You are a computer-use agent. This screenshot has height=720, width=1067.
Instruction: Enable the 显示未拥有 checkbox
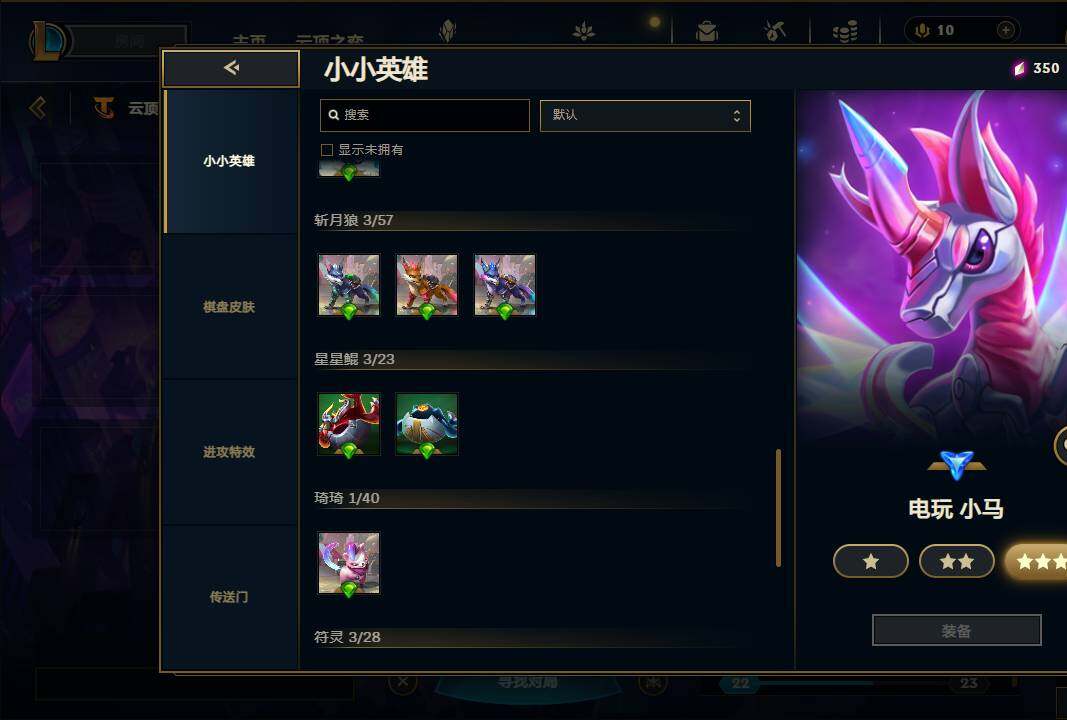click(x=327, y=150)
